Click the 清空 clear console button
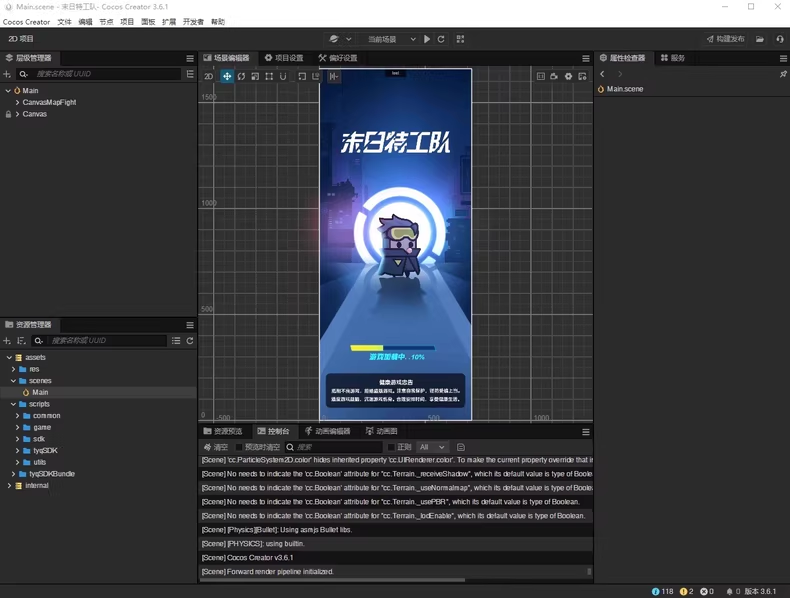 (x=216, y=447)
